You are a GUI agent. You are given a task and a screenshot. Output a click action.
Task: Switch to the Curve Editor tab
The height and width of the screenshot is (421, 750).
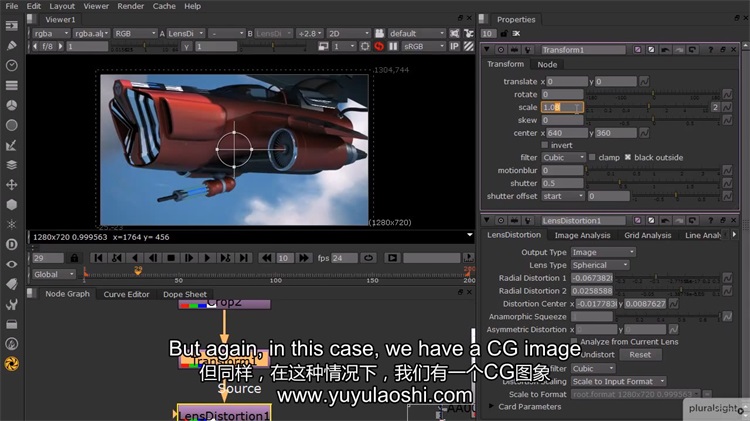(126, 294)
